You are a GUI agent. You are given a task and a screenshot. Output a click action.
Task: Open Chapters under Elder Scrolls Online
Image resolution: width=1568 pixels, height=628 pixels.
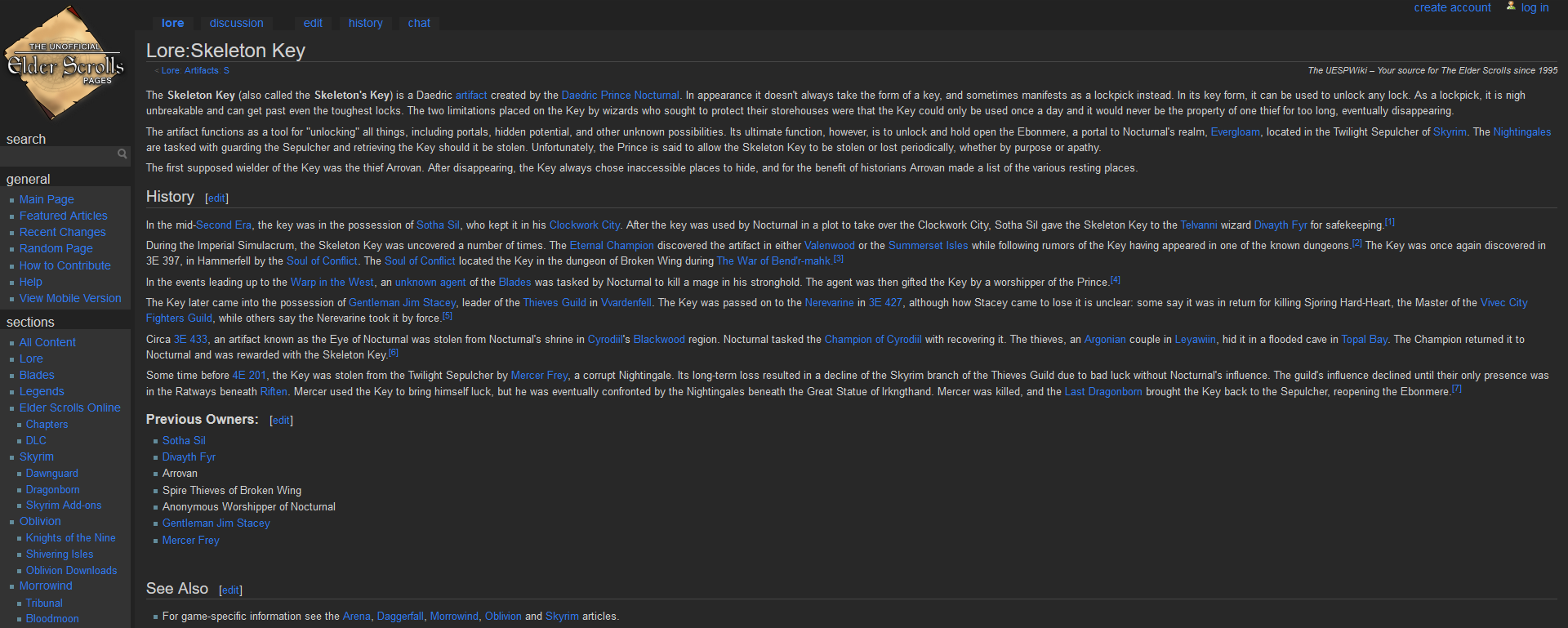47,425
